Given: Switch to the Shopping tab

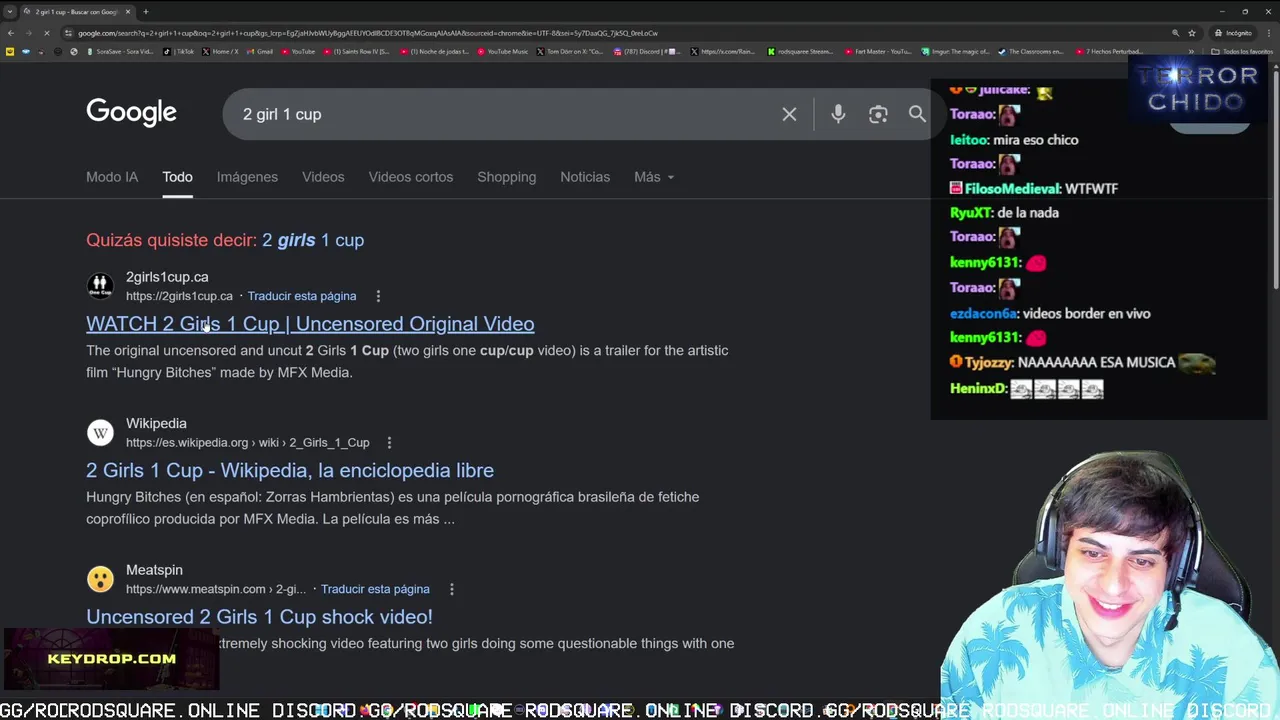Looking at the screenshot, I should [x=507, y=177].
